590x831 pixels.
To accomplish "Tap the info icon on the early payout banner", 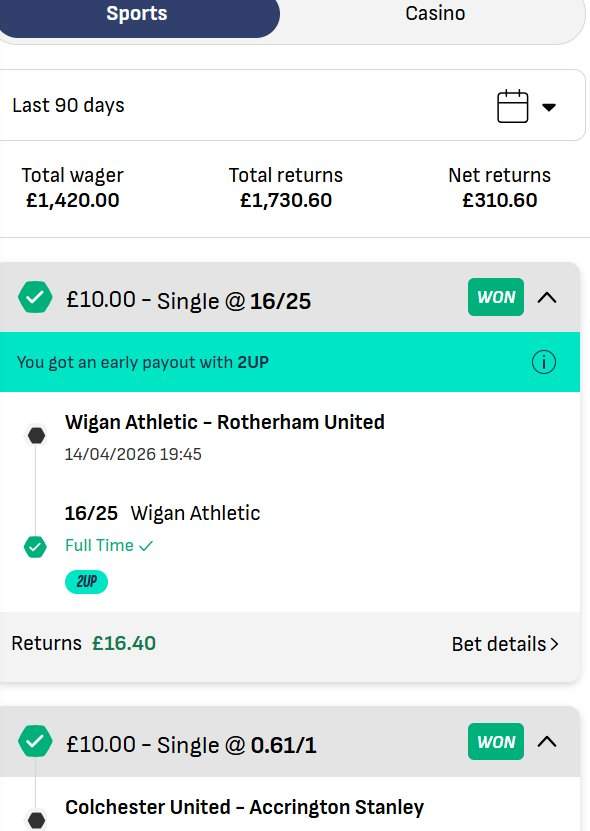I will pyautogui.click(x=544, y=362).
